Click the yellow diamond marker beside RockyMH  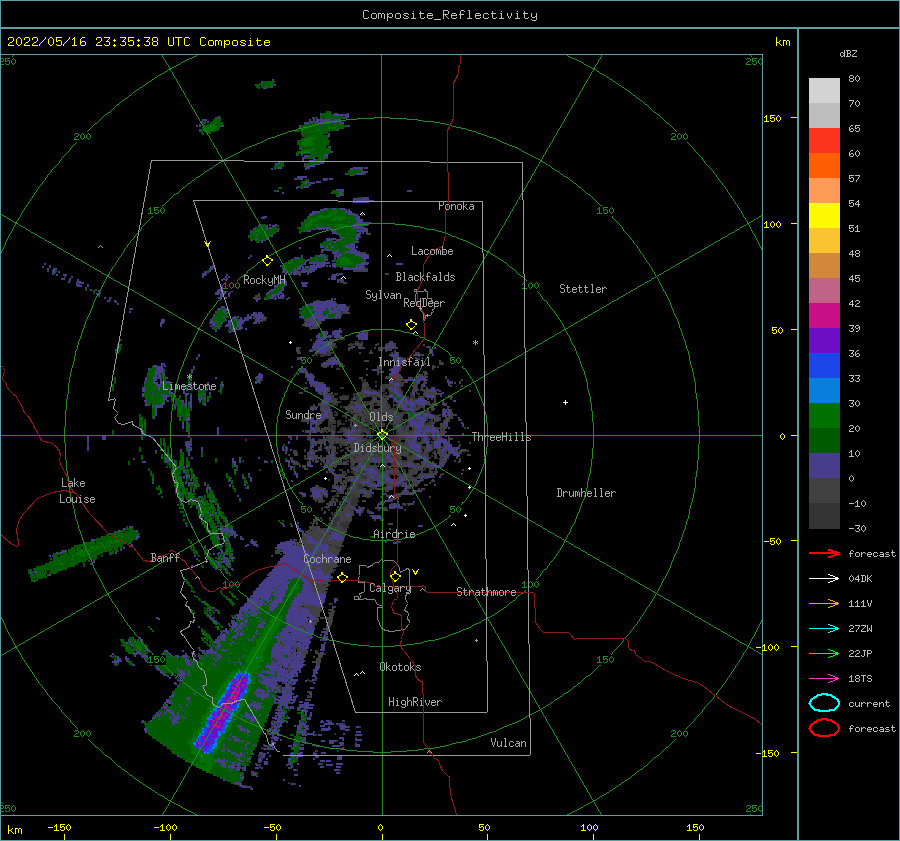(267, 261)
